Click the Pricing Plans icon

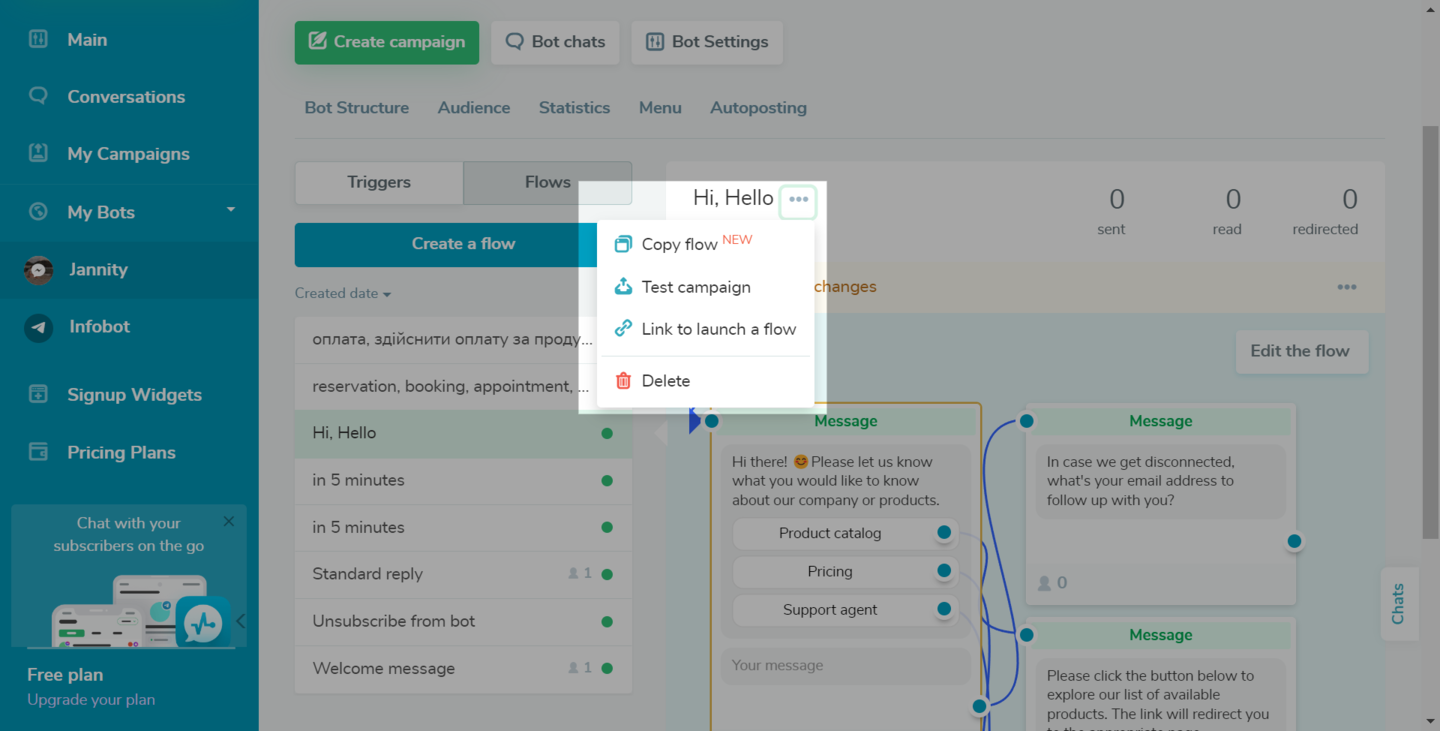(x=38, y=452)
